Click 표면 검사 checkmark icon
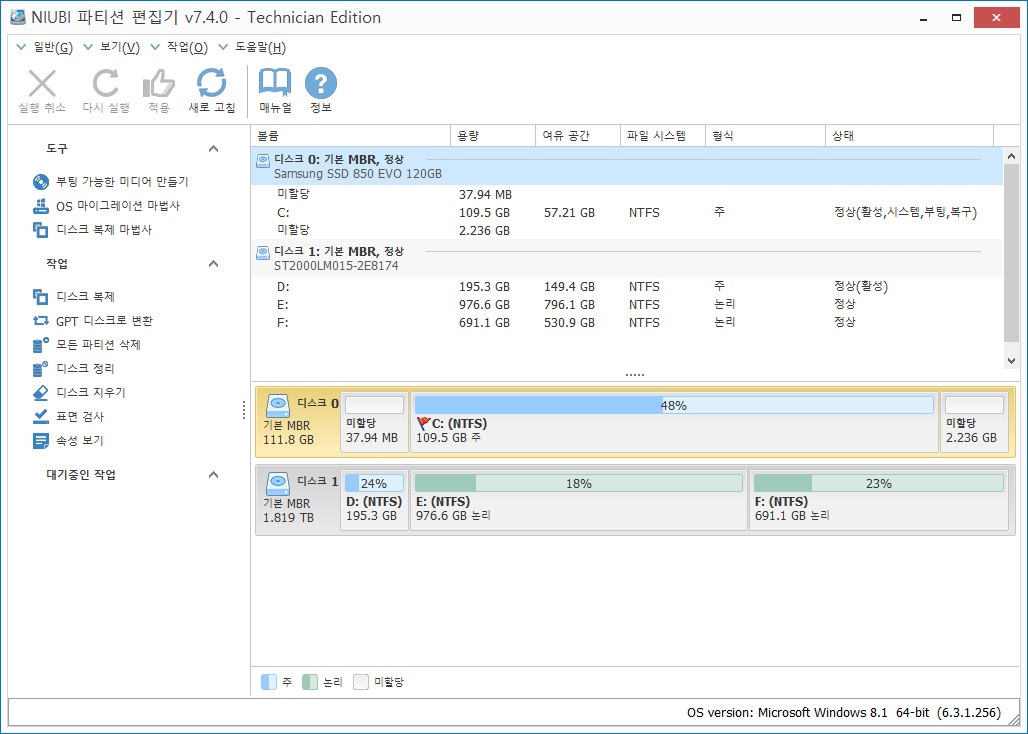The image size is (1028, 734). click(41, 416)
